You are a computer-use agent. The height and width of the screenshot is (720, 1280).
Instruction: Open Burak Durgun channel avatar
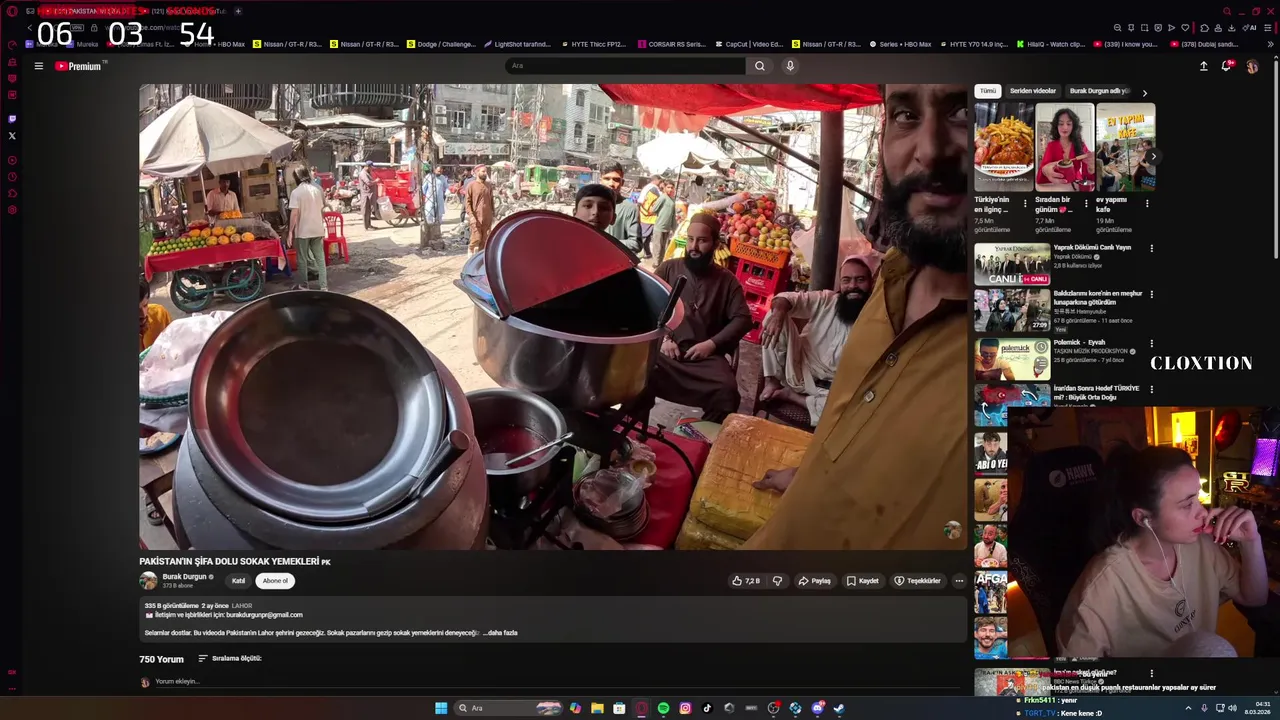pos(148,581)
